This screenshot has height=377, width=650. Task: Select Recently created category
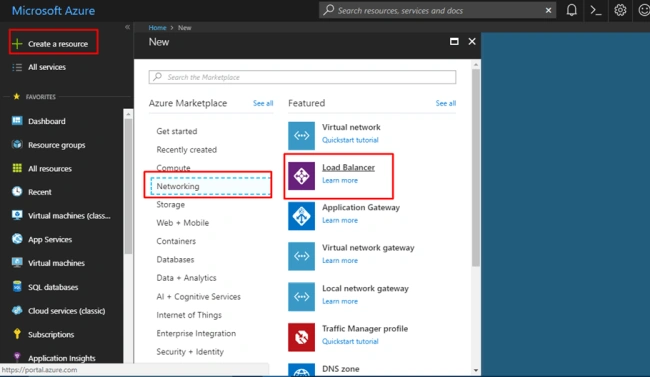(187, 150)
